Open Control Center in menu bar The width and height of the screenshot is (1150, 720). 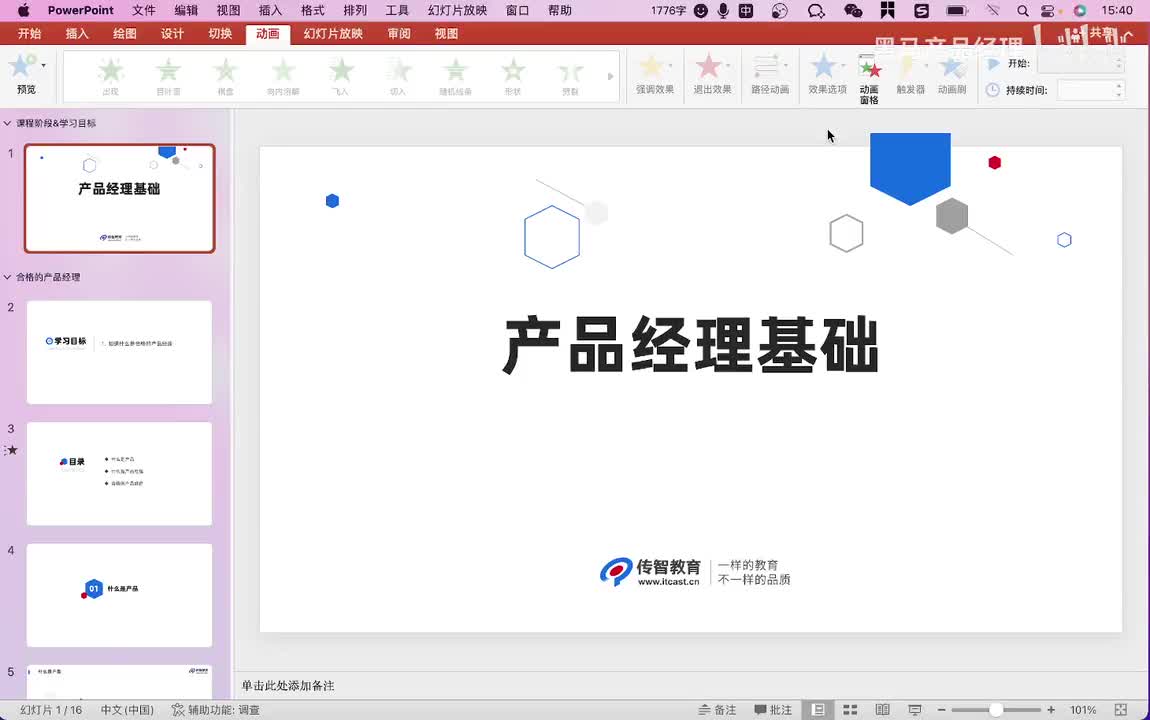1048,10
